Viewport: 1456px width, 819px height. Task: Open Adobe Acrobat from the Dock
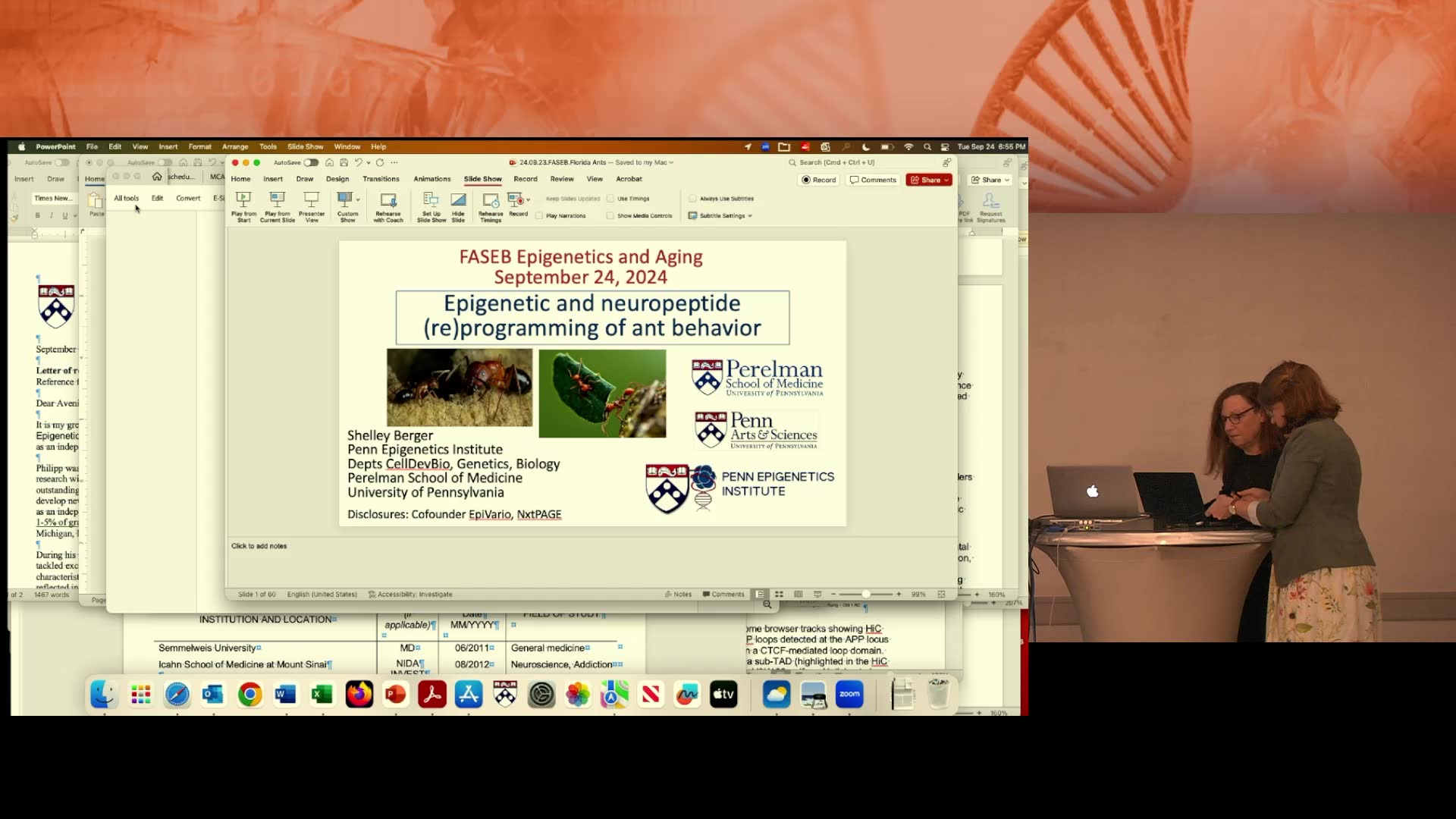[x=432, y=695]
